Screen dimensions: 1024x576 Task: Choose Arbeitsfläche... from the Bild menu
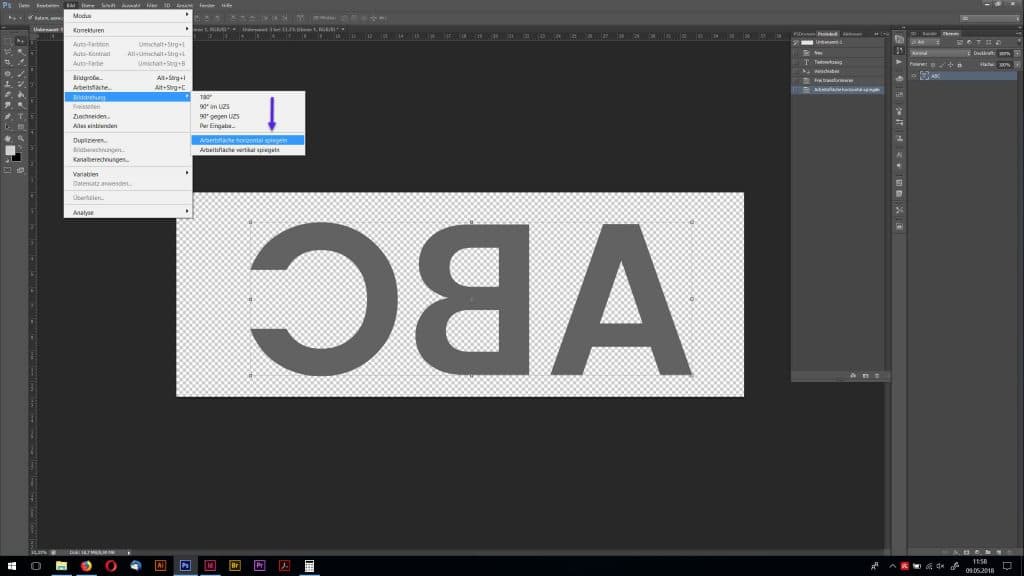pos(128,88)
